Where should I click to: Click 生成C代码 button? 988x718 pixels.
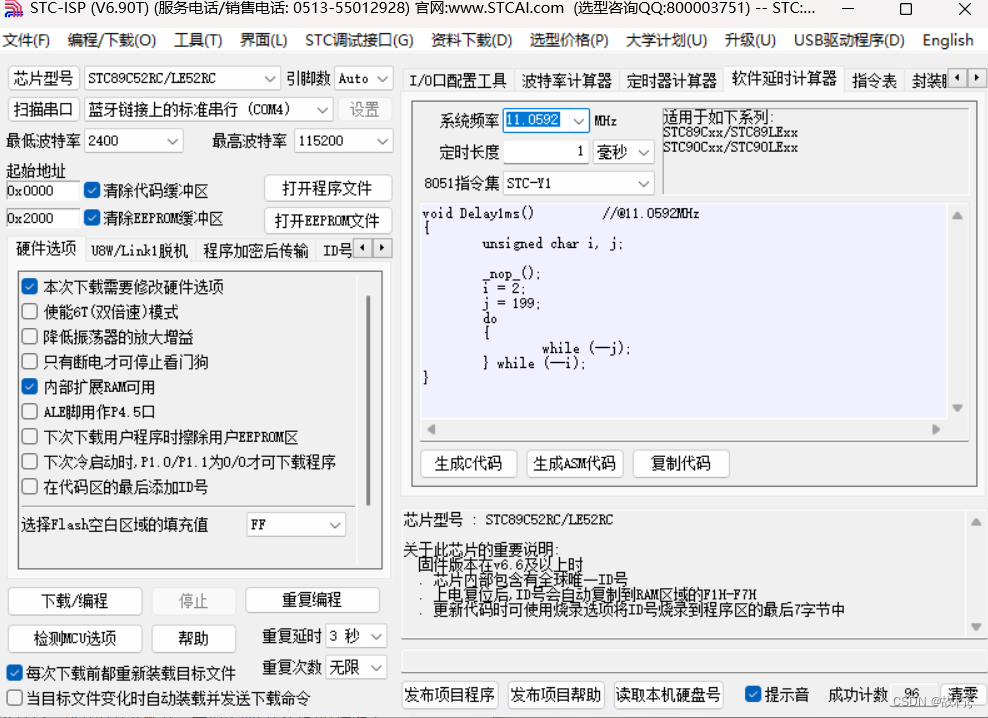point(468,464)
